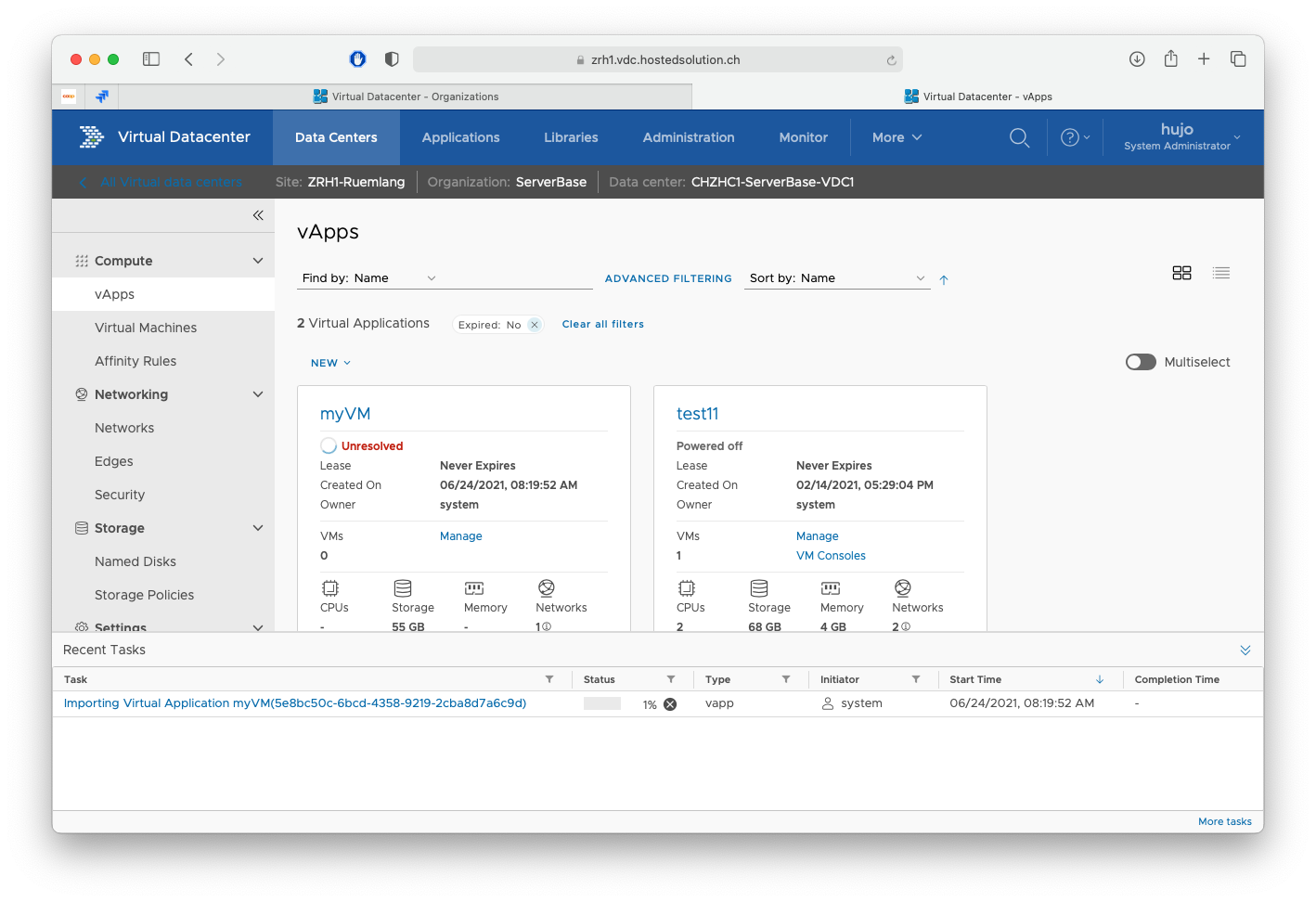Remove the Expired: No filter chip

pos(535,325)
